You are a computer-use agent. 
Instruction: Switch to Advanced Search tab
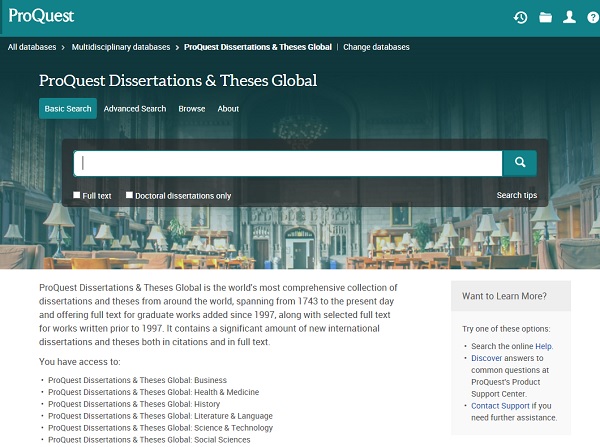click(135, 109)
